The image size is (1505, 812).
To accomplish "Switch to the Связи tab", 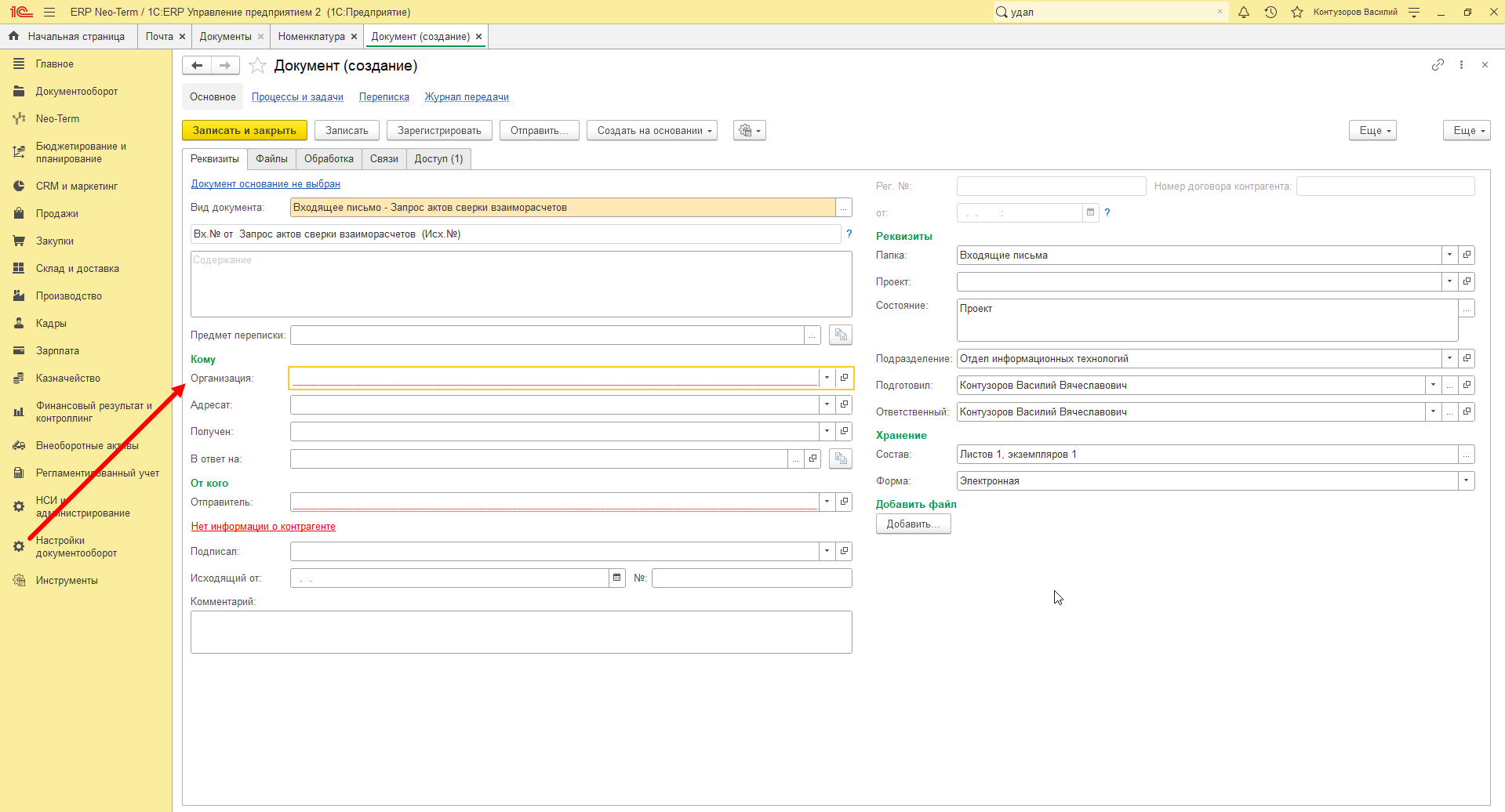I will point(384,158).
